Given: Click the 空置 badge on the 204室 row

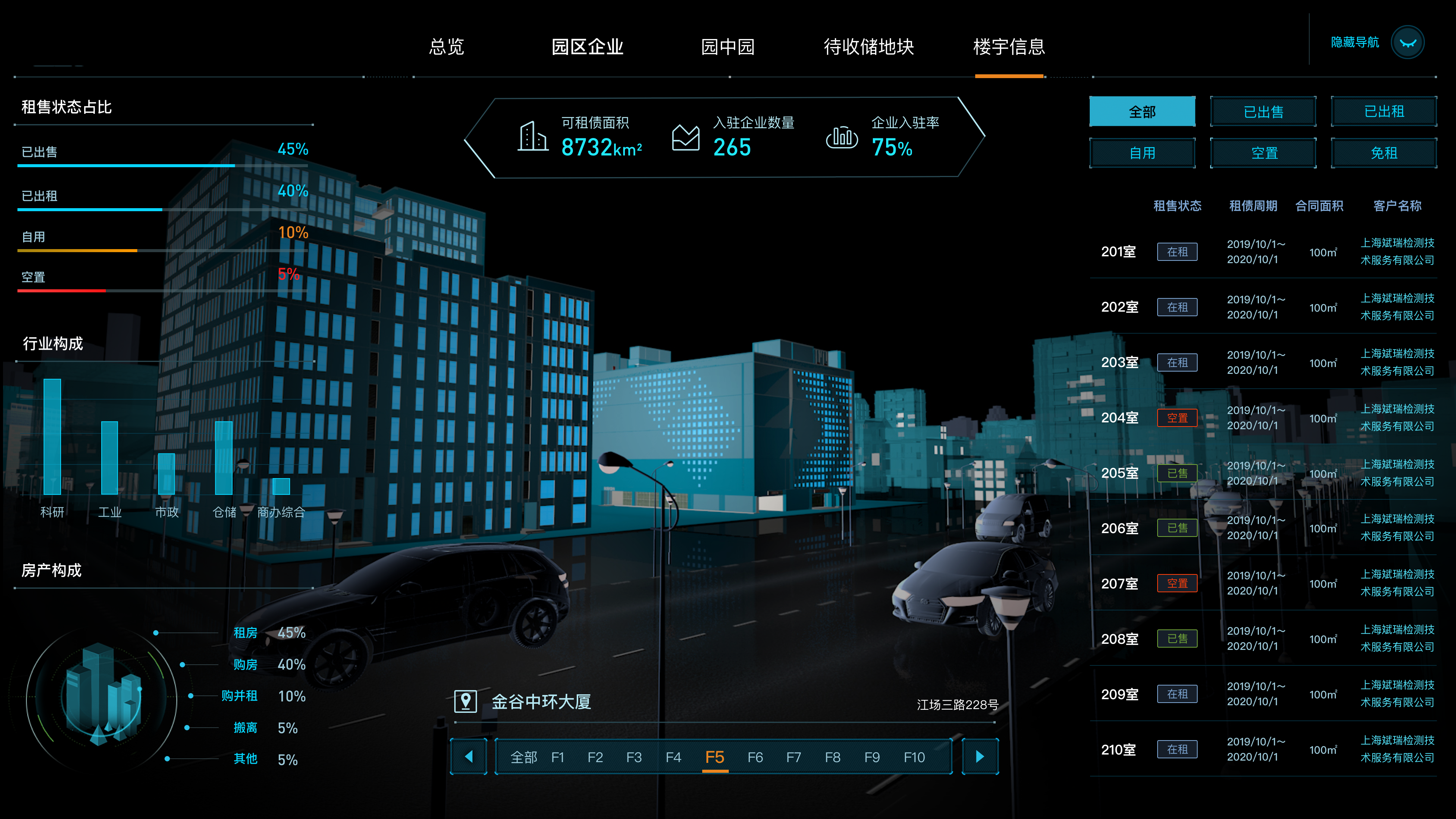Looking at the screenshot, I should point(1177,418).
